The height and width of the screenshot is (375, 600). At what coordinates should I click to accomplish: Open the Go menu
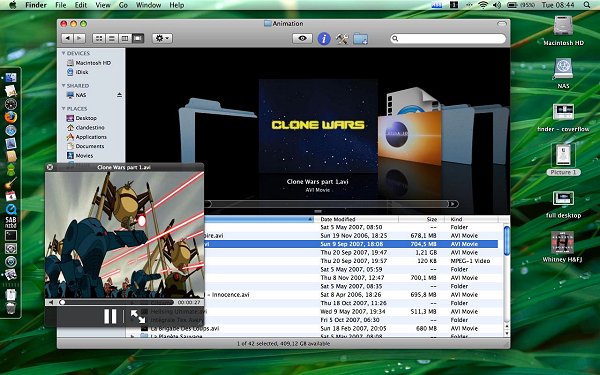tap(123, 5)
